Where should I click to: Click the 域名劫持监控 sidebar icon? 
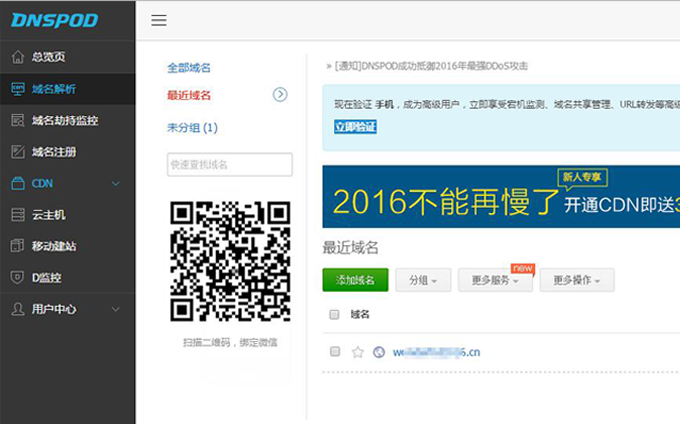tap(17, 120)
